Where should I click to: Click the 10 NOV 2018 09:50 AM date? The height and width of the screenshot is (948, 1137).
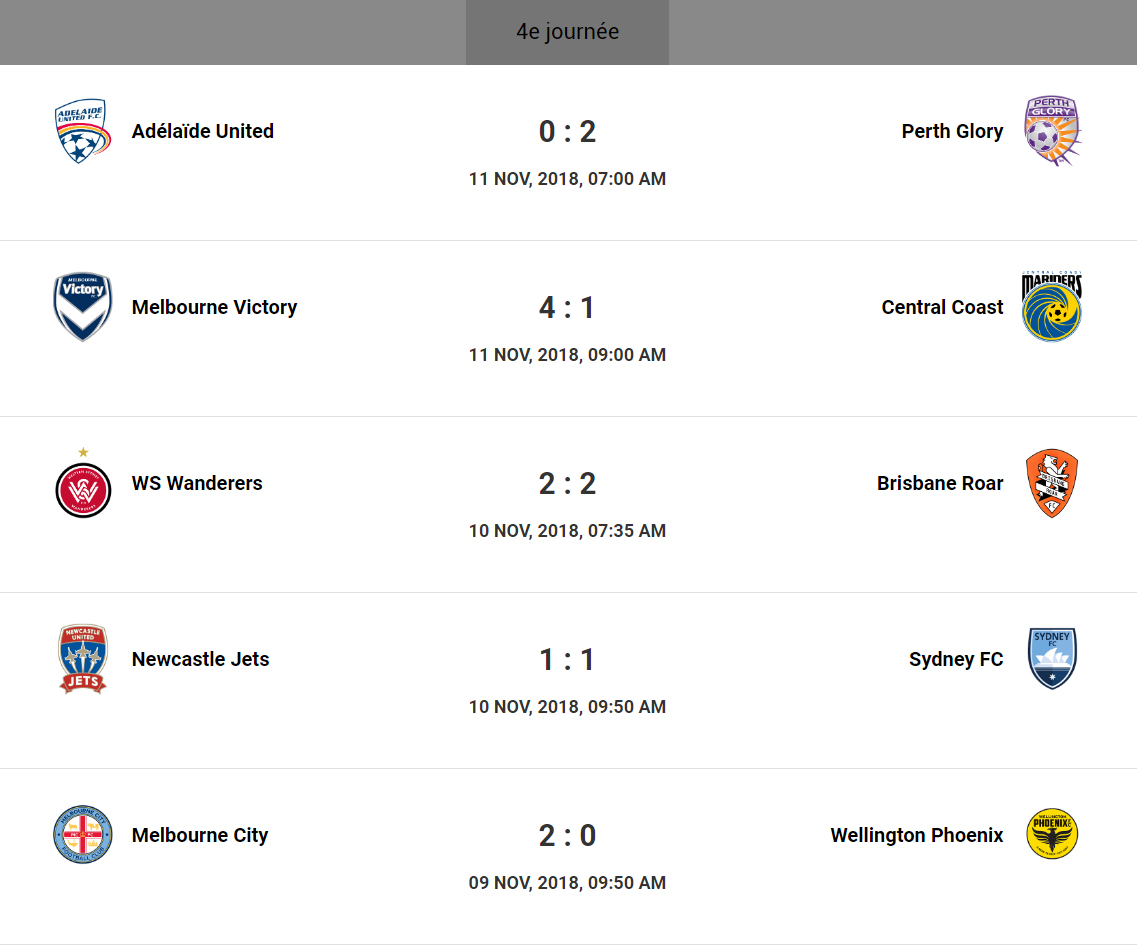tap(567, 707)
